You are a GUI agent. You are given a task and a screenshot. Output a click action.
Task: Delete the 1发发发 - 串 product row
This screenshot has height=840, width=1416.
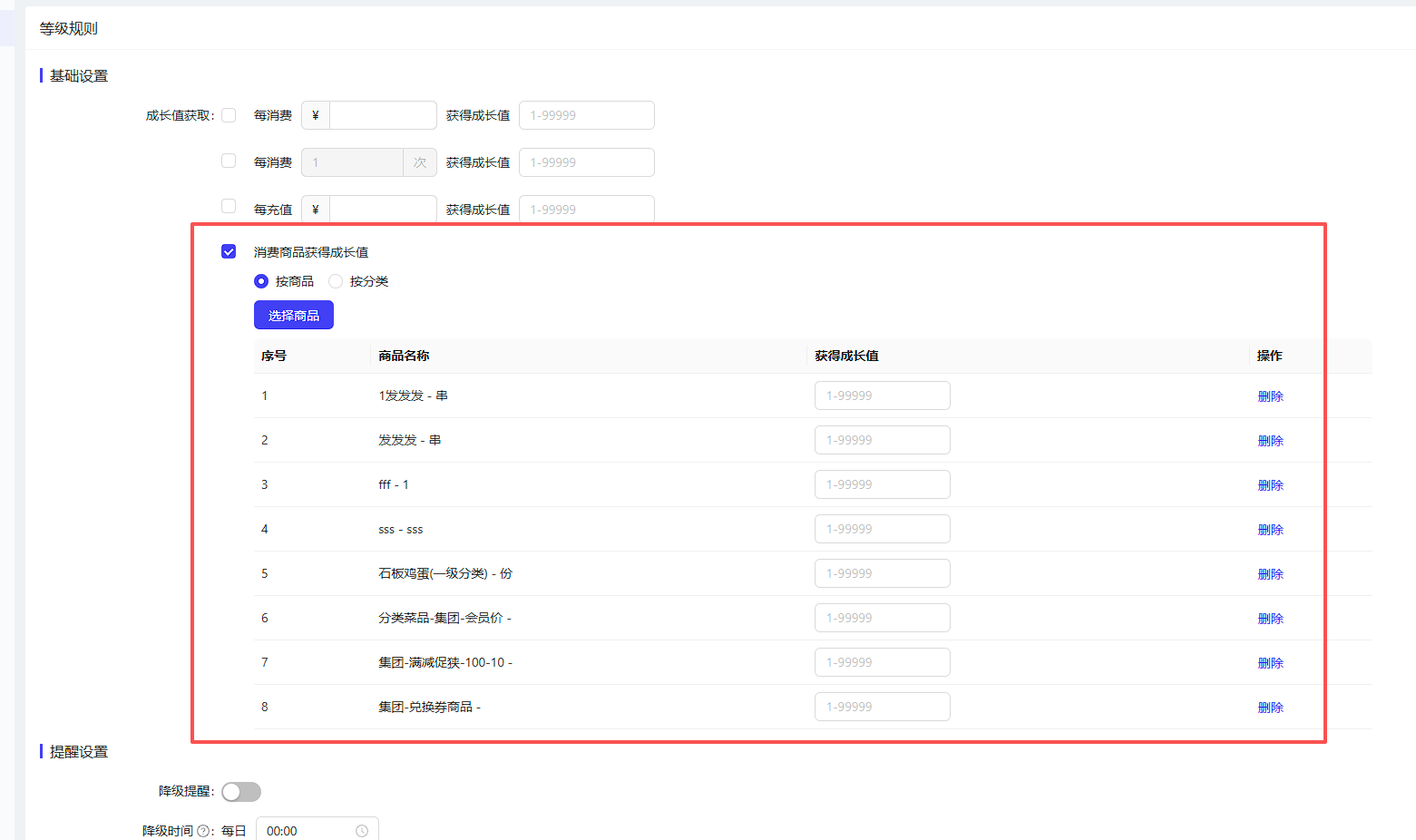point(1270,396)
